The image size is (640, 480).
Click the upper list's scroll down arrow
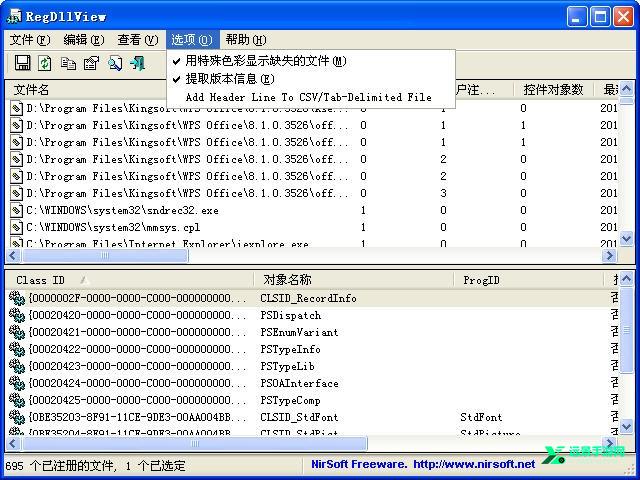(x=626, y=238)
